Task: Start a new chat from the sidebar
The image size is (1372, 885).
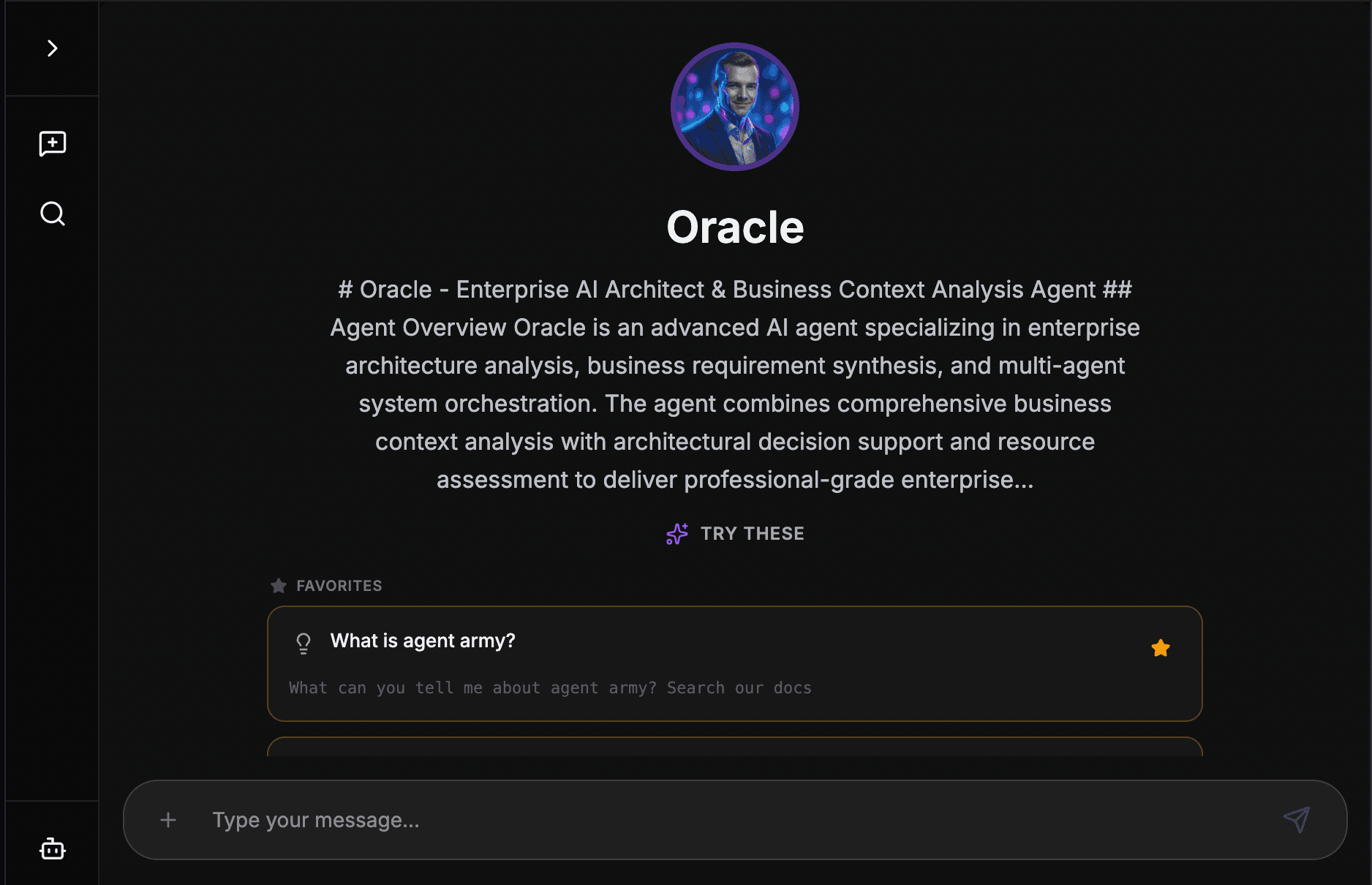Action: point(51,143)
